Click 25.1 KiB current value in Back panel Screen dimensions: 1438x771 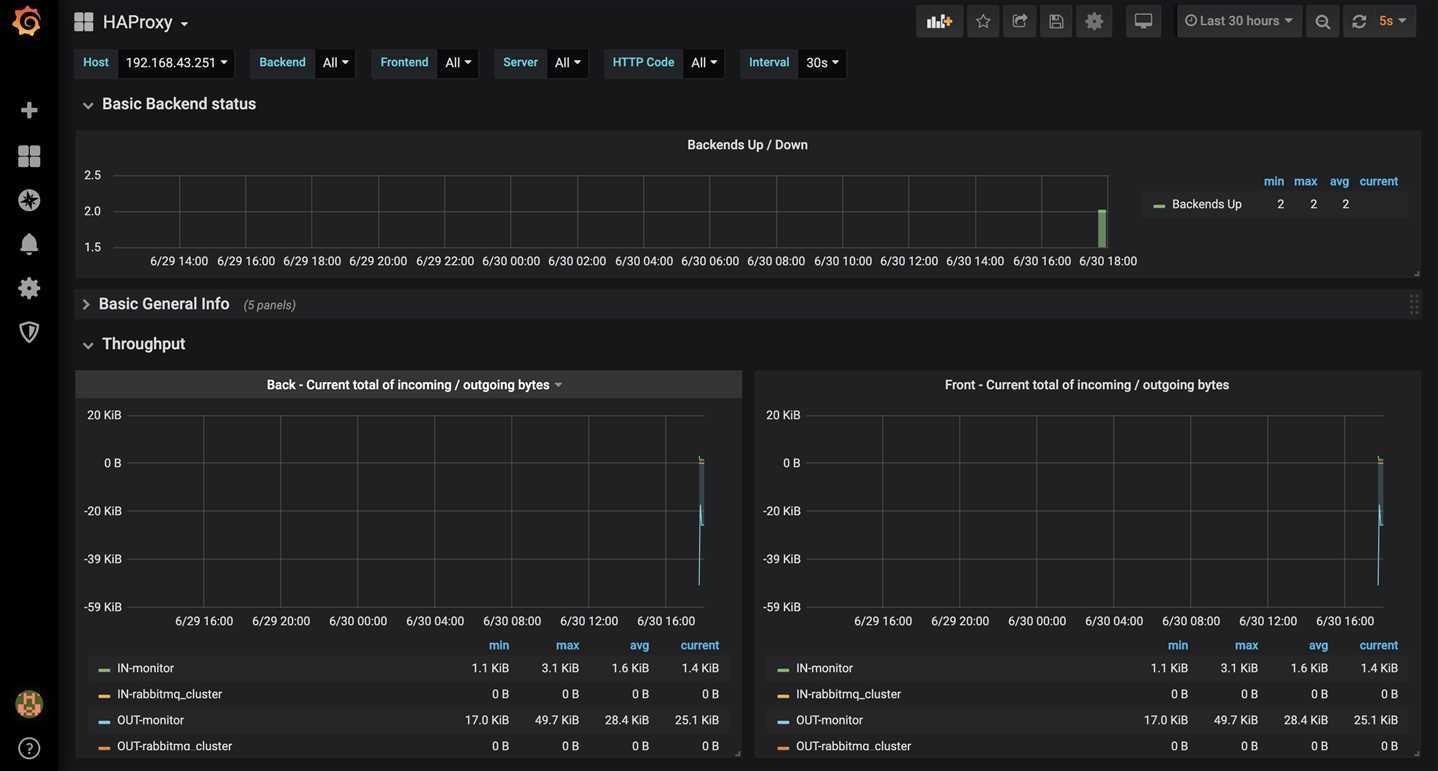click(697, 721)
